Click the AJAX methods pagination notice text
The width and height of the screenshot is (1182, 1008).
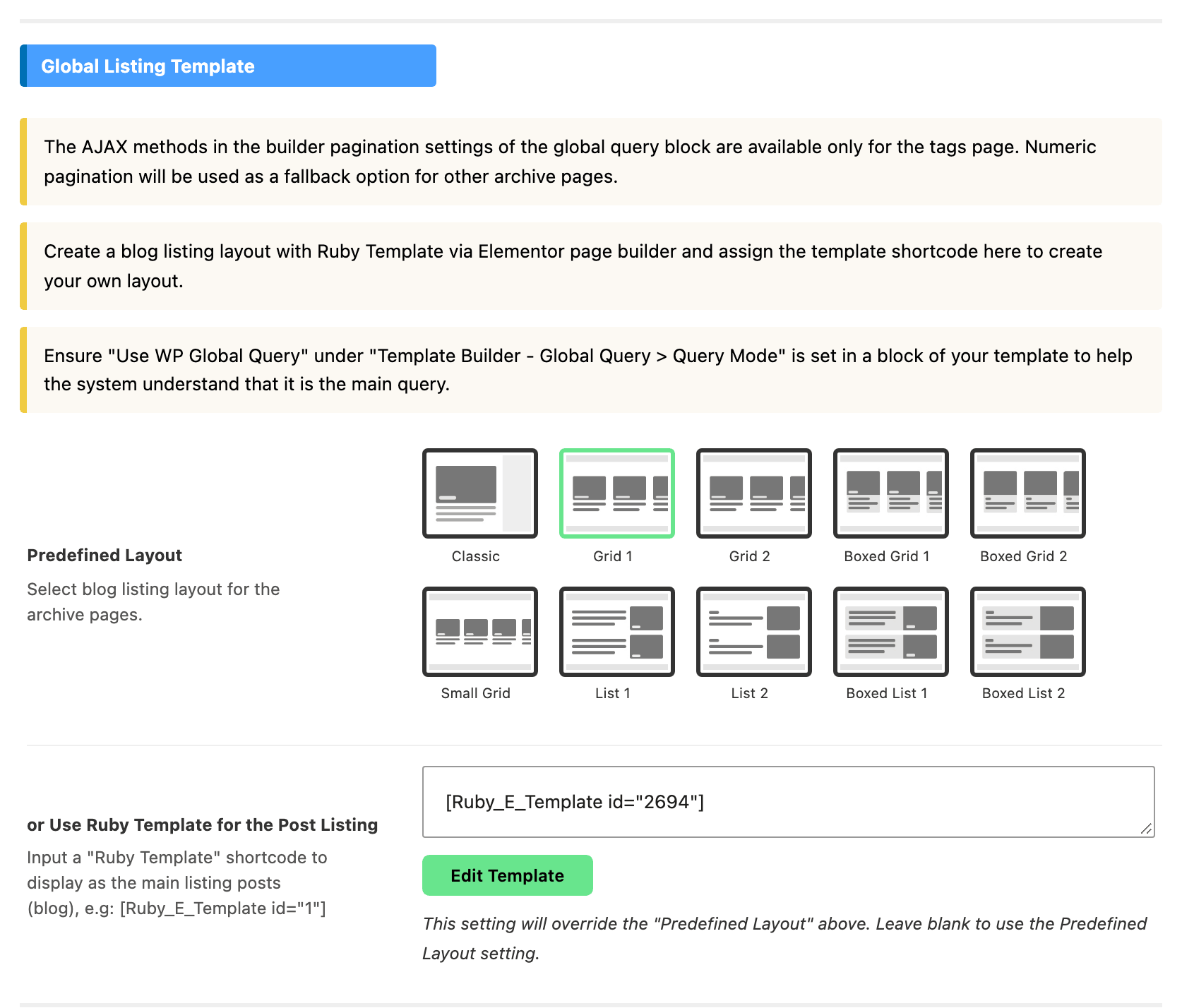570,162
